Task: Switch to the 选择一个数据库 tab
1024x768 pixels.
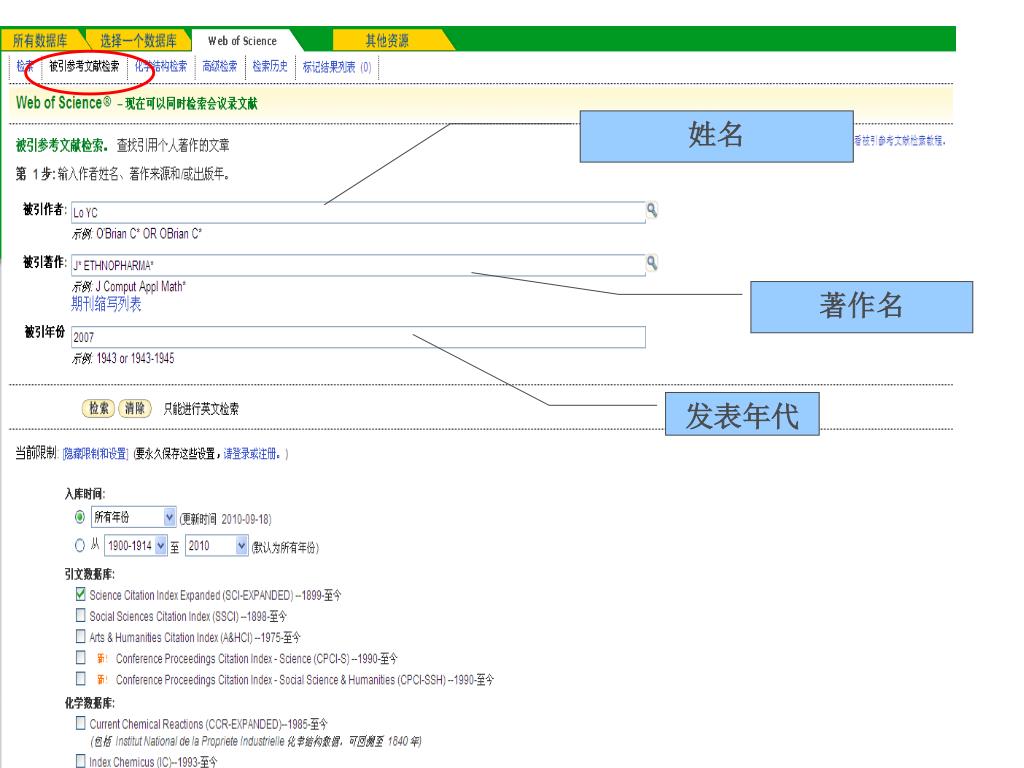Action: click(138, 40)
